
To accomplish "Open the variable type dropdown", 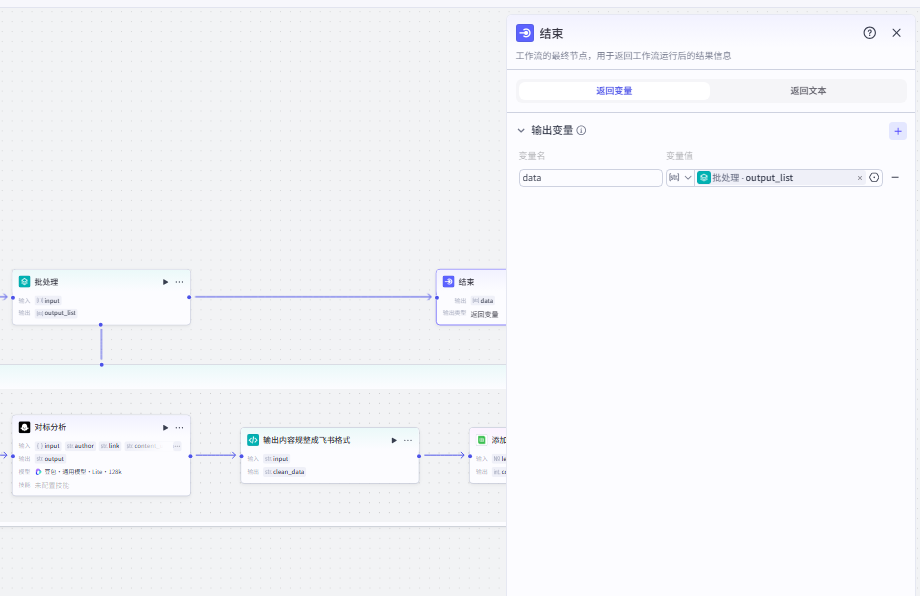I will pos(680,178).
